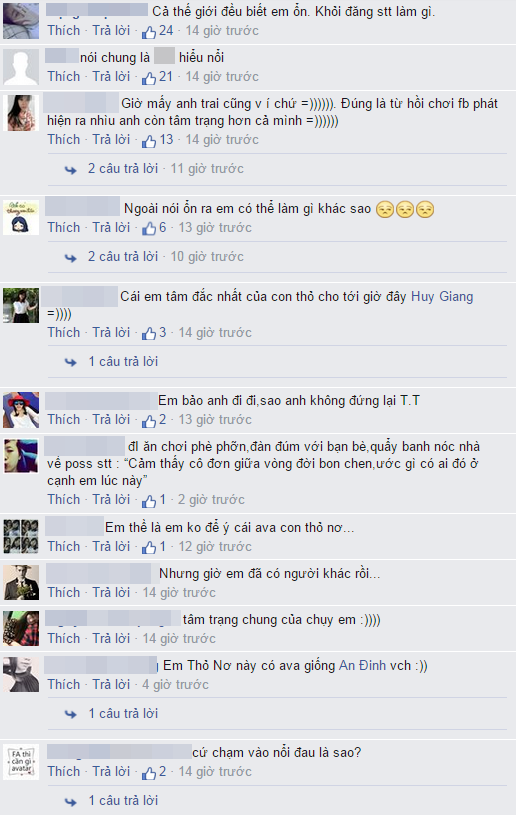Click the thumbs-up icon on 'cứ chạm vào nỗi đau' comment
This screenshot has width=516, height=815.
(x=149, y=772)
